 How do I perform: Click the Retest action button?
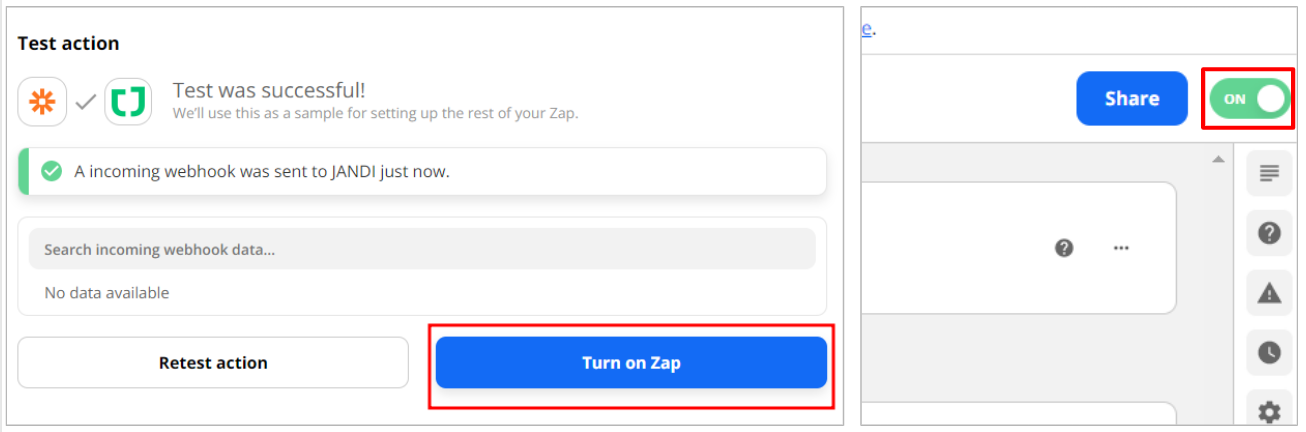213,363
